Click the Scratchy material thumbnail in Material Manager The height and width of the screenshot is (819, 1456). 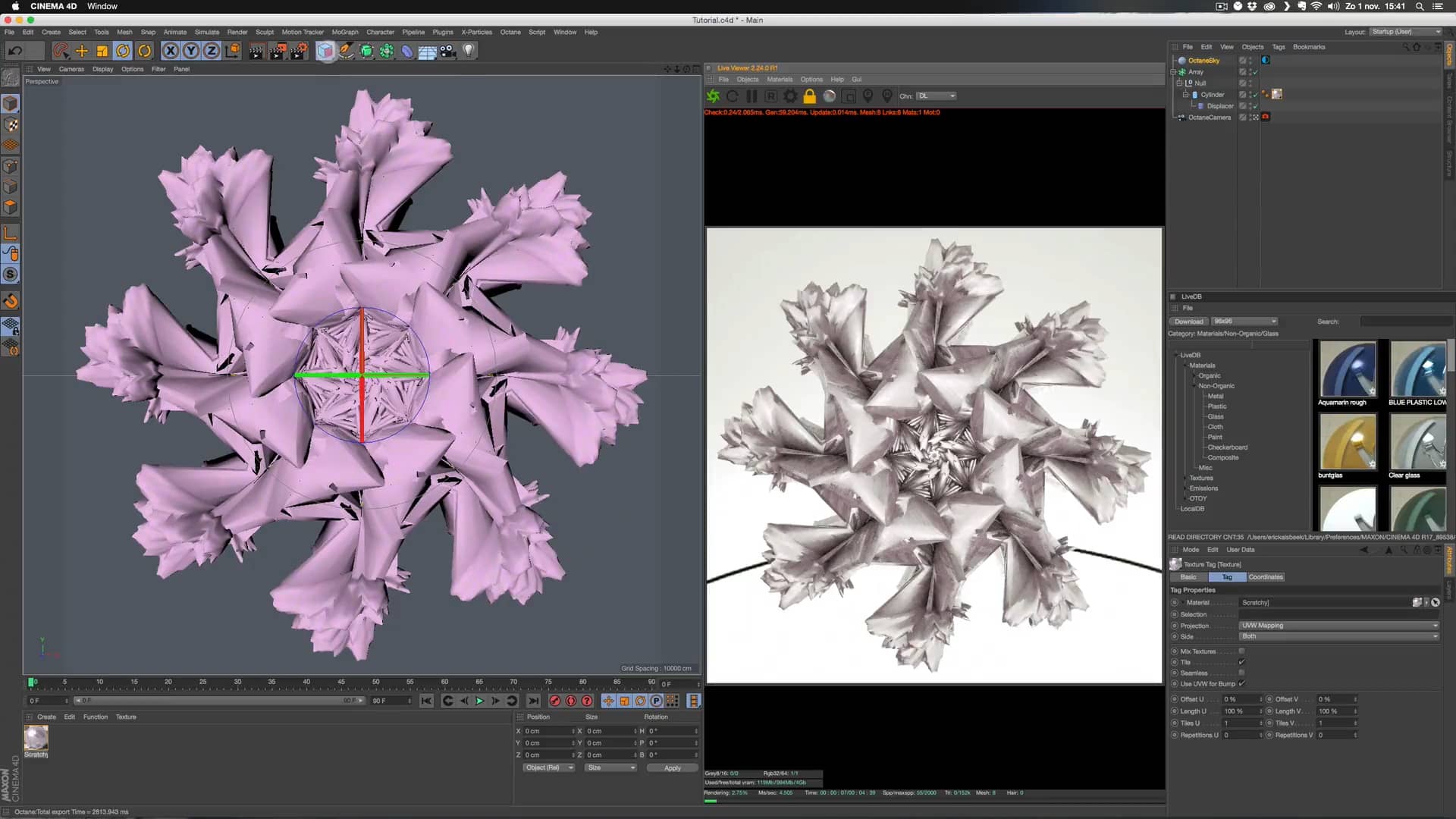(x=35, y=737)
